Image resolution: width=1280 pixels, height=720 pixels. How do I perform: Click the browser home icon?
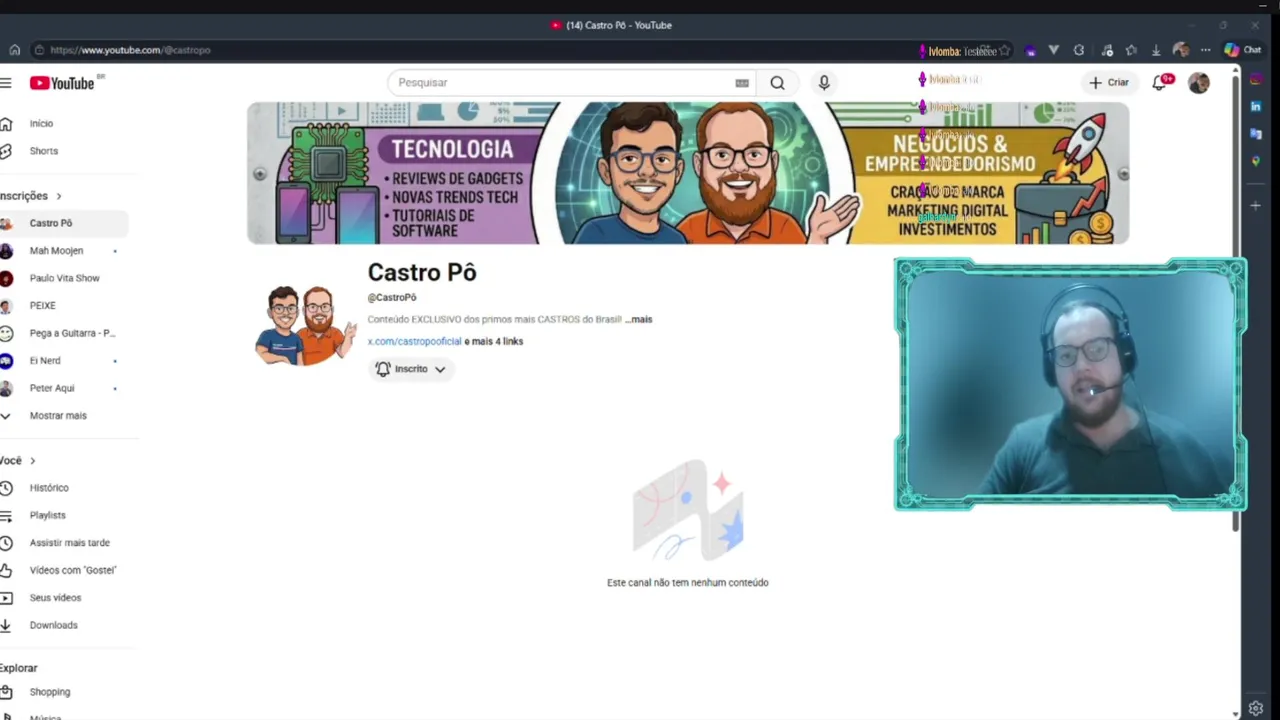14,50
